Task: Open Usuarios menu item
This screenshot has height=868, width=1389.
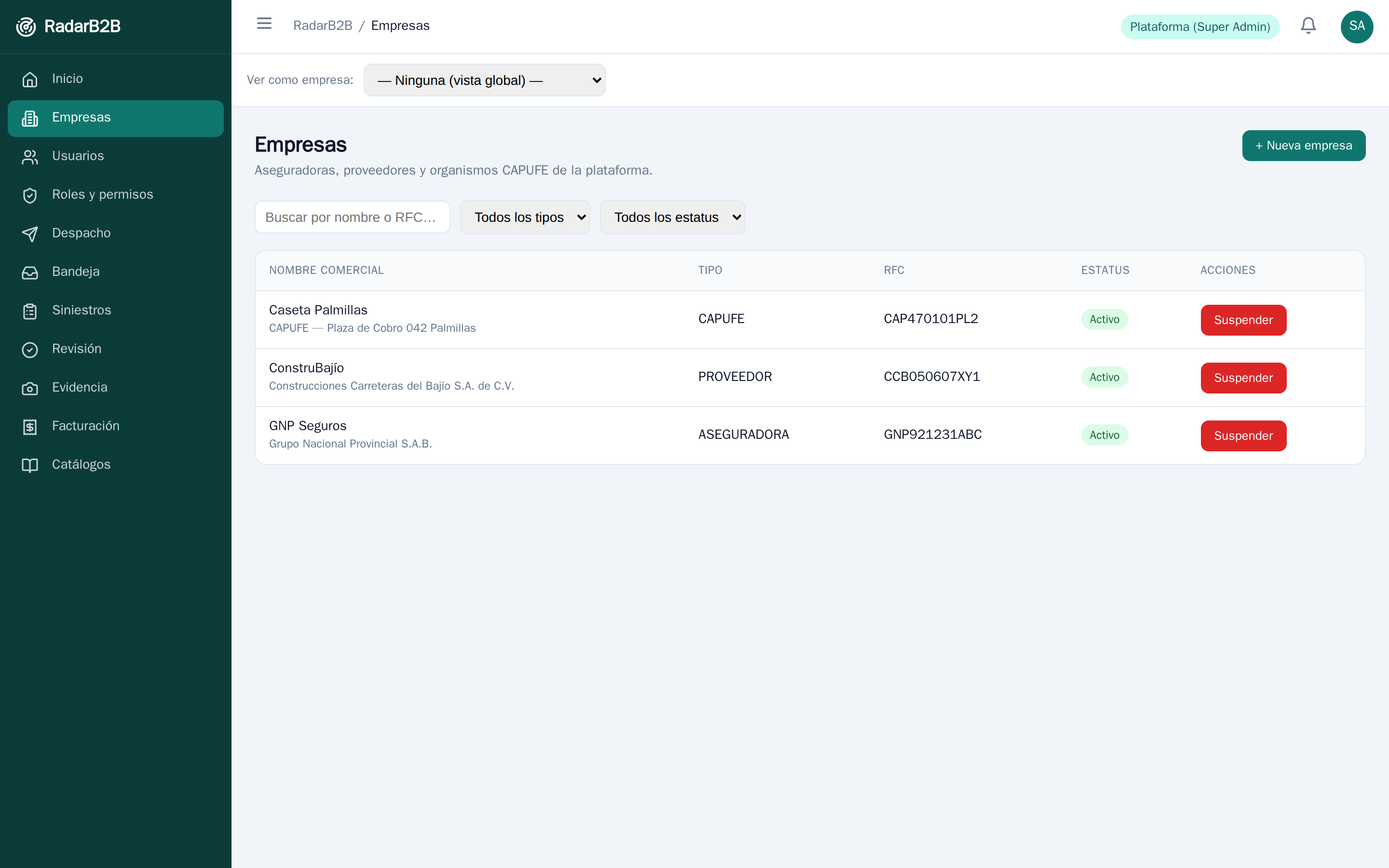Action: [115, 156]
